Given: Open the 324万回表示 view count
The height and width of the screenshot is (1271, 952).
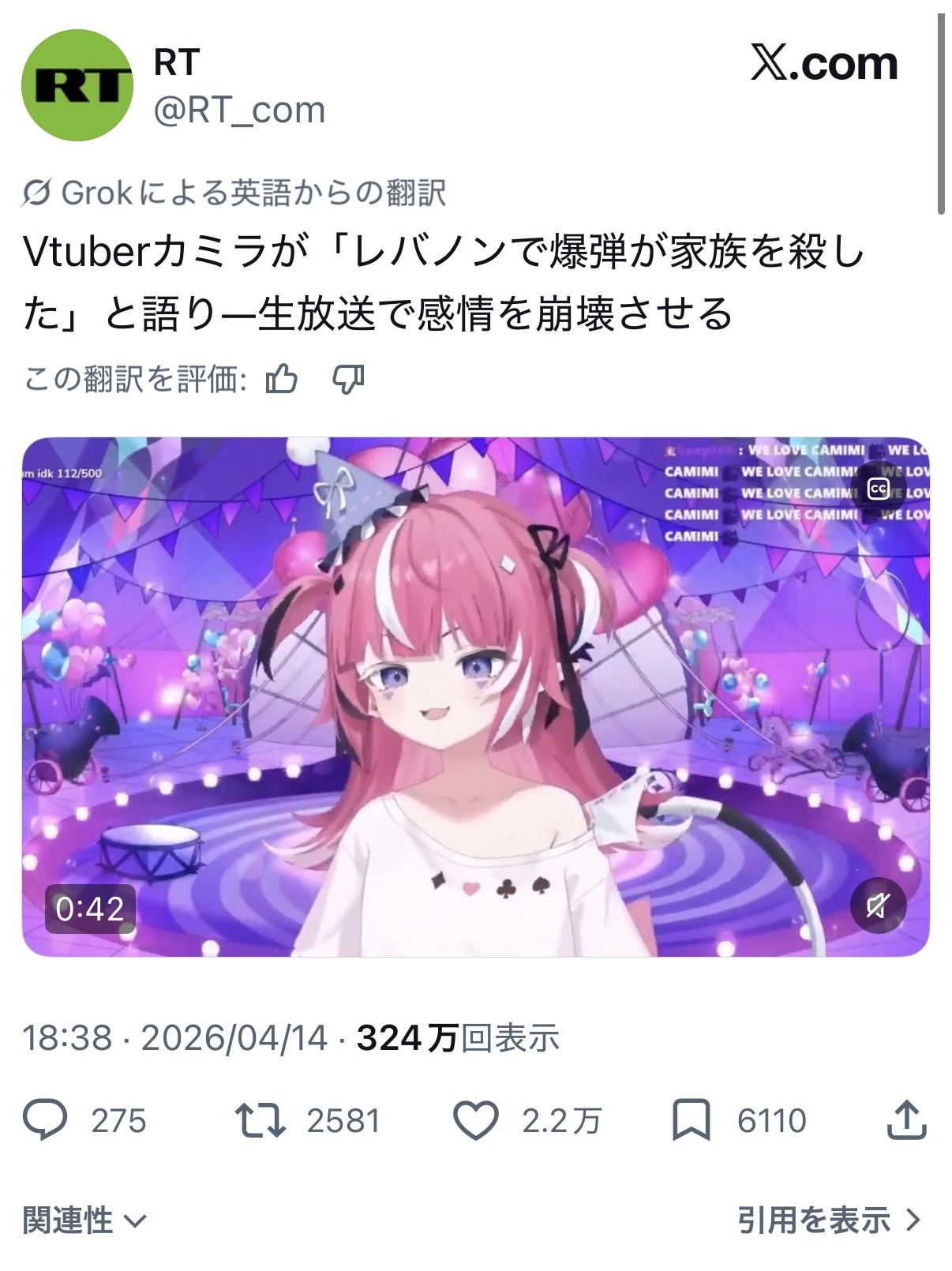Looking at the screenshot, I should [458, 1037].
